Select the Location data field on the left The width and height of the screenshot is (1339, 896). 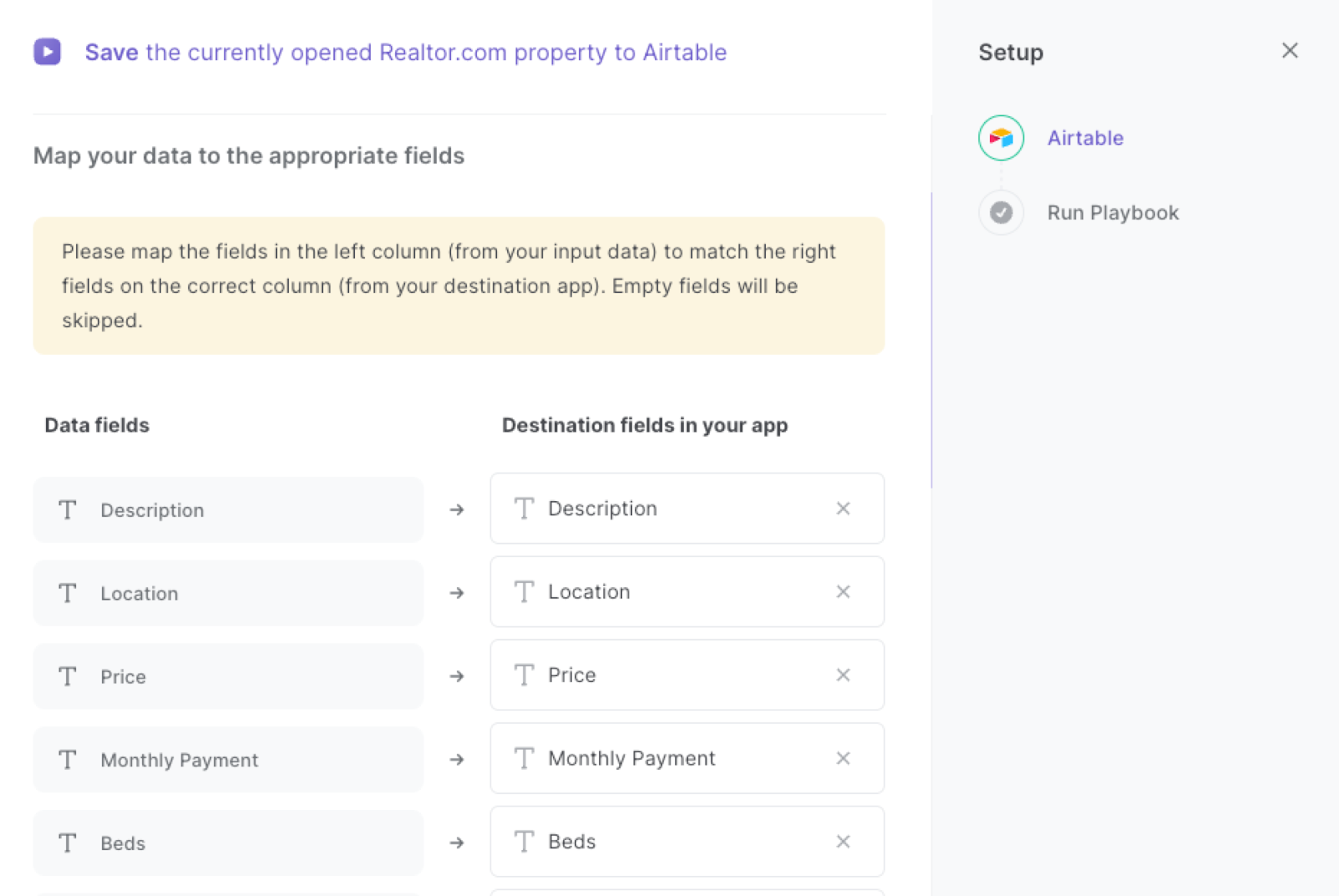228,593
